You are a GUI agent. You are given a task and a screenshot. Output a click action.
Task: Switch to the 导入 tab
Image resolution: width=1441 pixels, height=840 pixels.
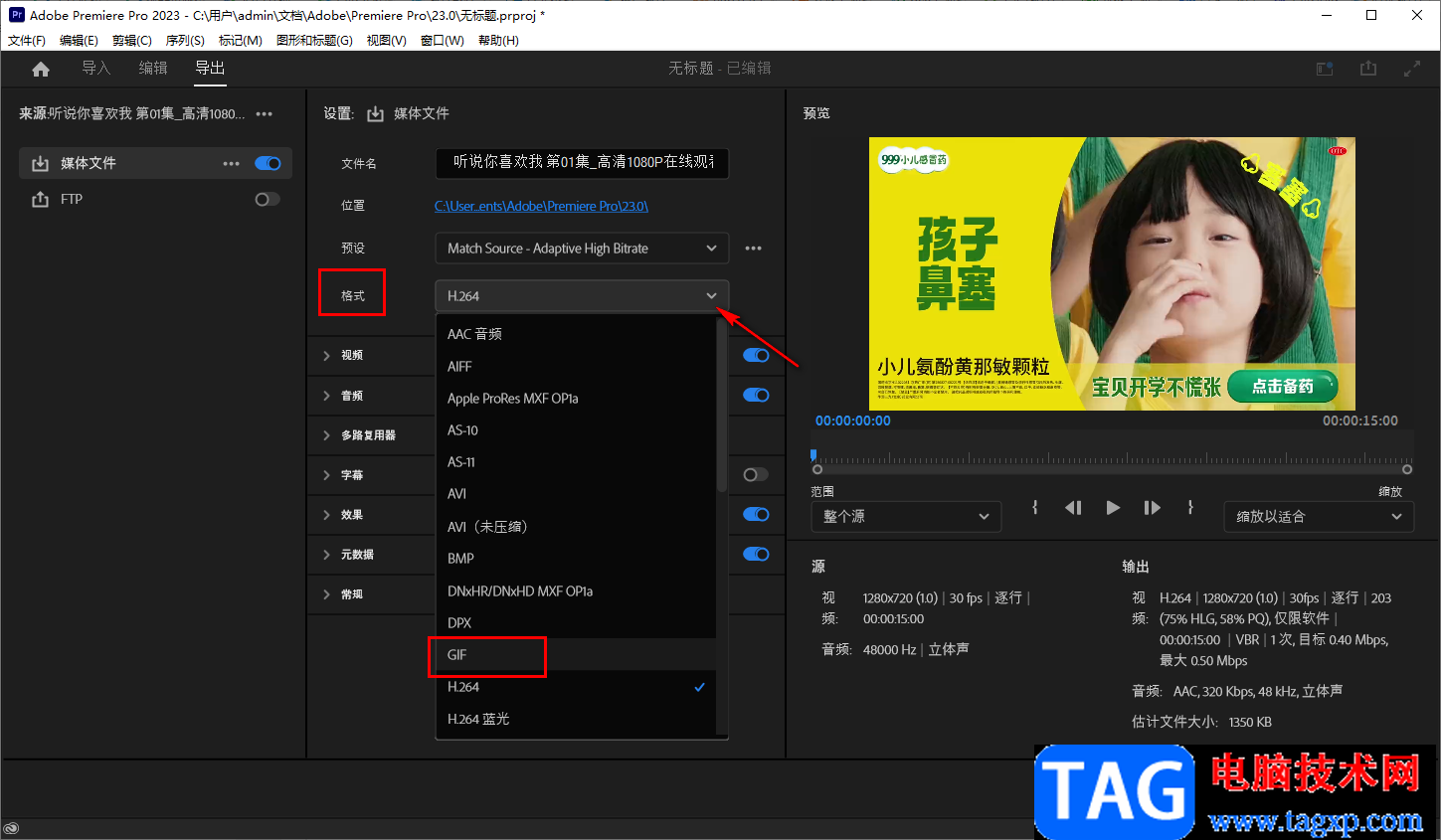[95, 68]
